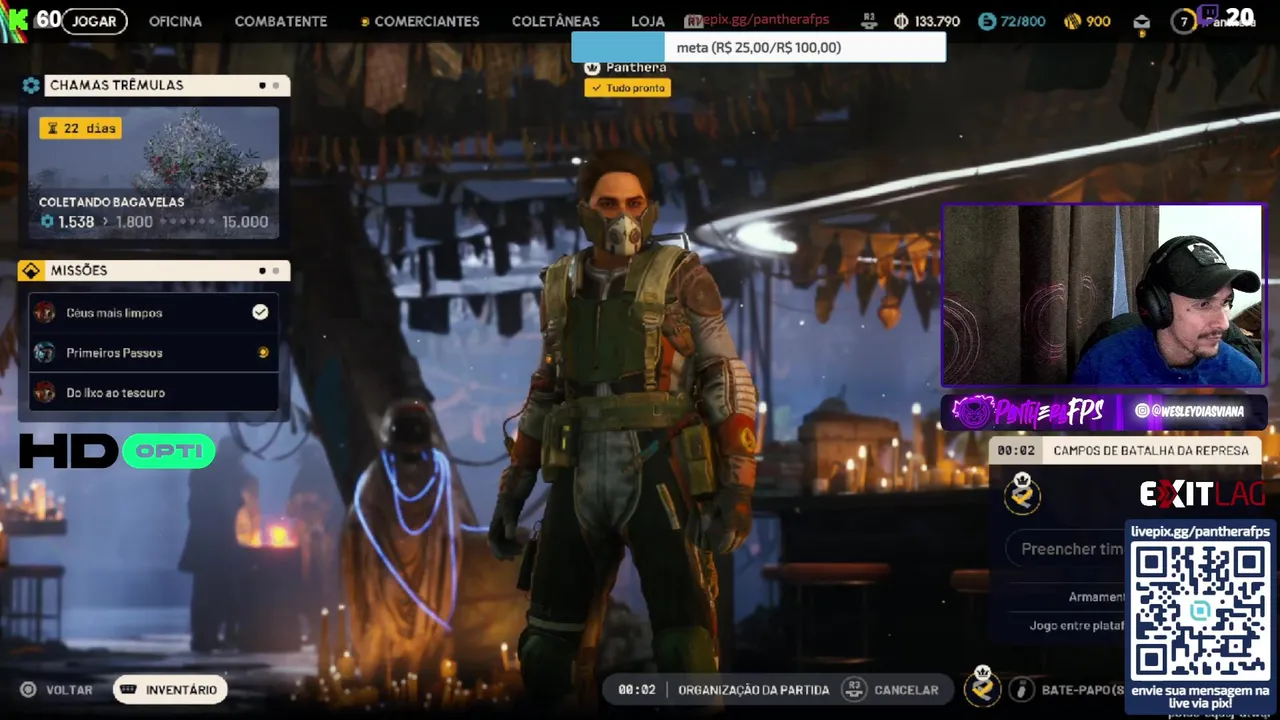Click the streamer webcam feed
Image resolution: width=1280 pixels, height=720 pixels.
tap(1103, 296)
